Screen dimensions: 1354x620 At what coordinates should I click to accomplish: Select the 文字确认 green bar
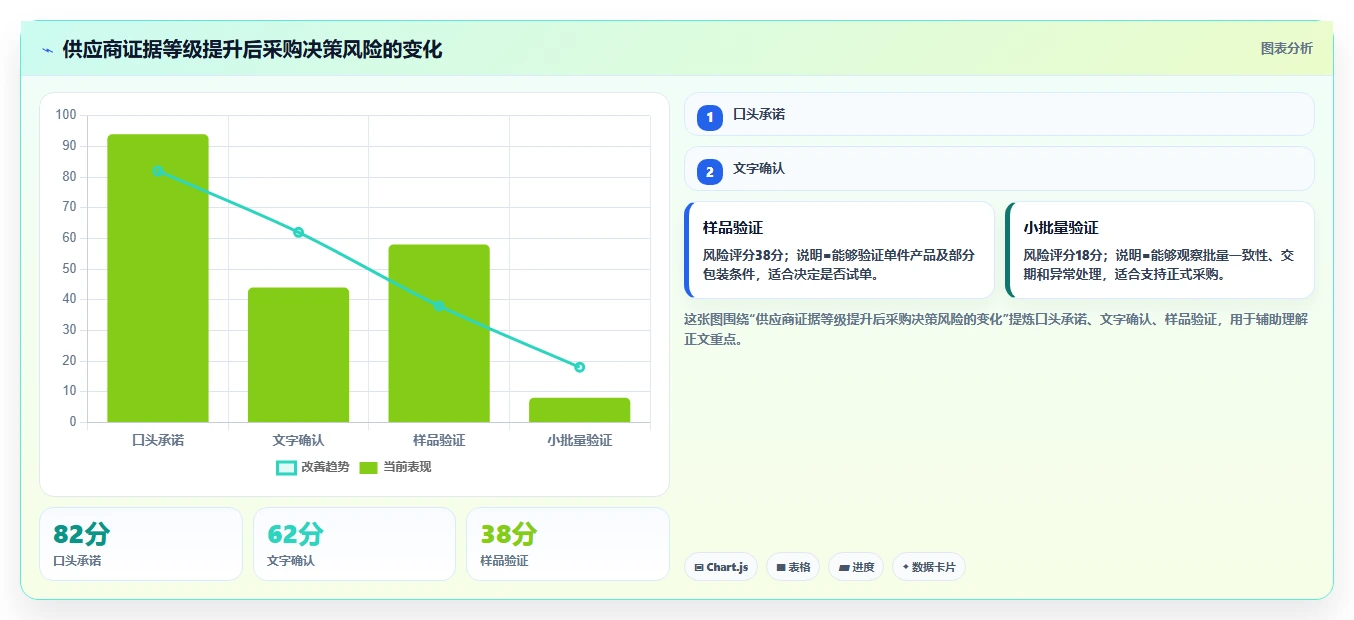pyautogui.click(x=298, y=355)
